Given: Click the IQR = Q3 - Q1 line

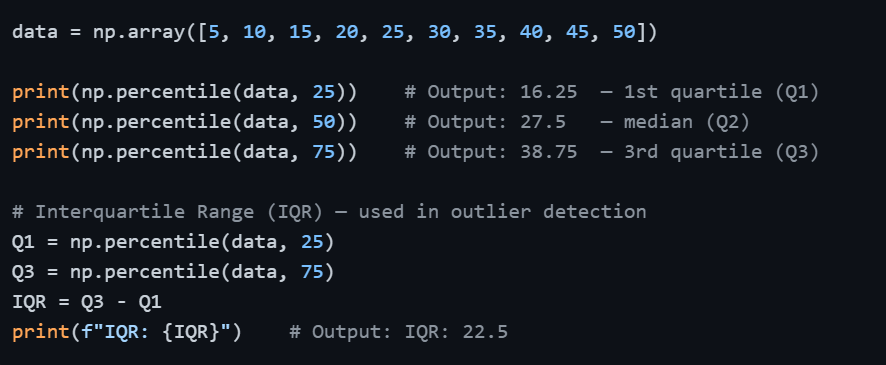Looking at the screenshot, I should 86,302.
